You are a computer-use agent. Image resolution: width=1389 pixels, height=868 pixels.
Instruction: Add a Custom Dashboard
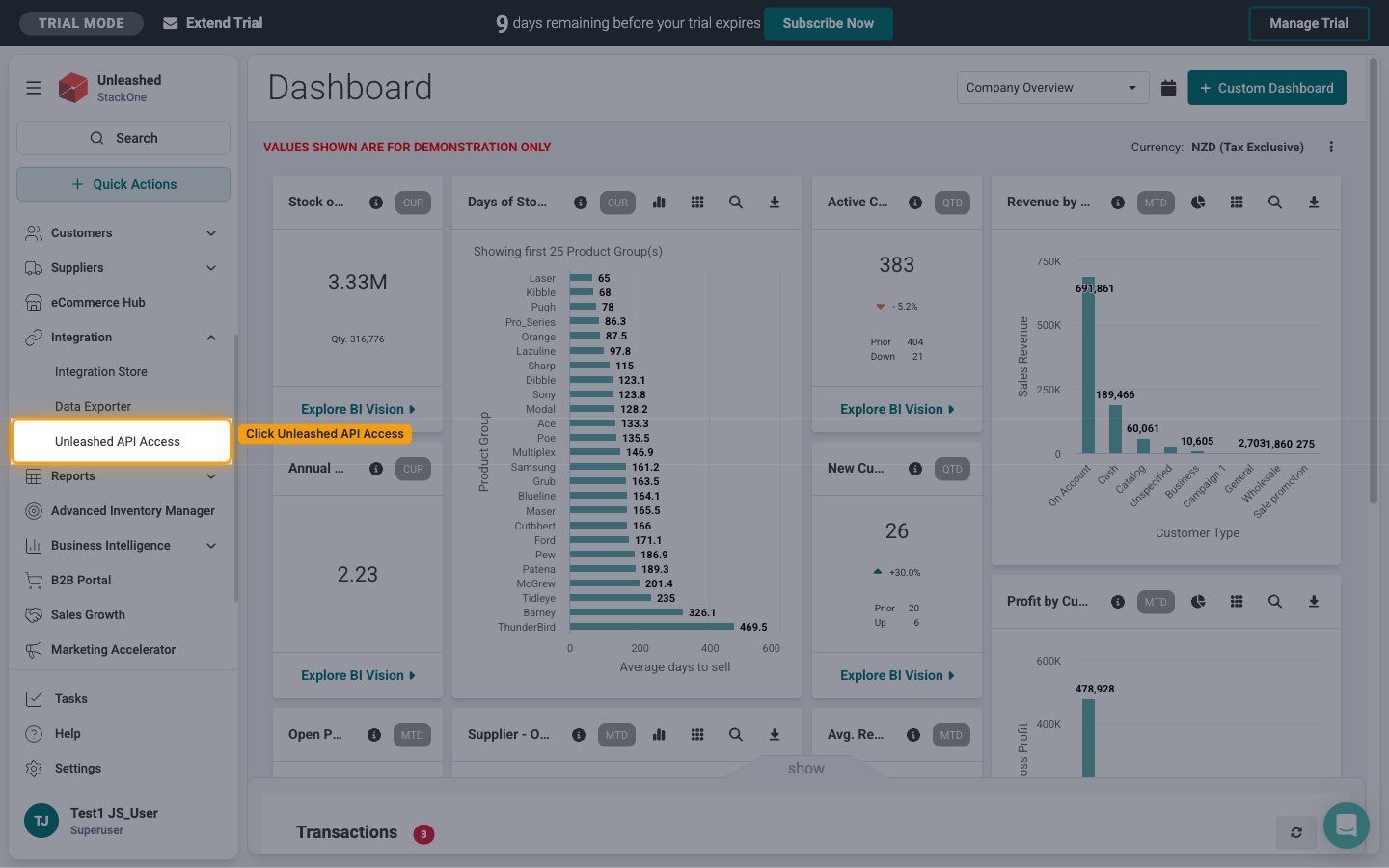click(1266, 88)
